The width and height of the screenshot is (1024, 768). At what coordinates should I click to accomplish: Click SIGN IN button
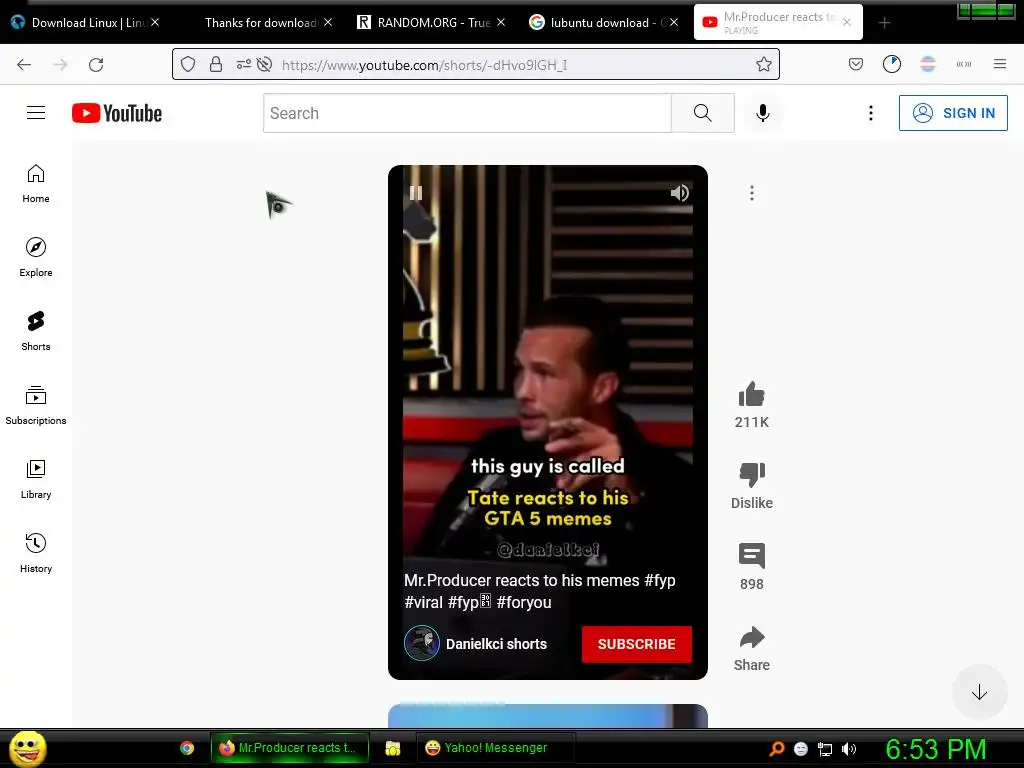tap(953, 113)
